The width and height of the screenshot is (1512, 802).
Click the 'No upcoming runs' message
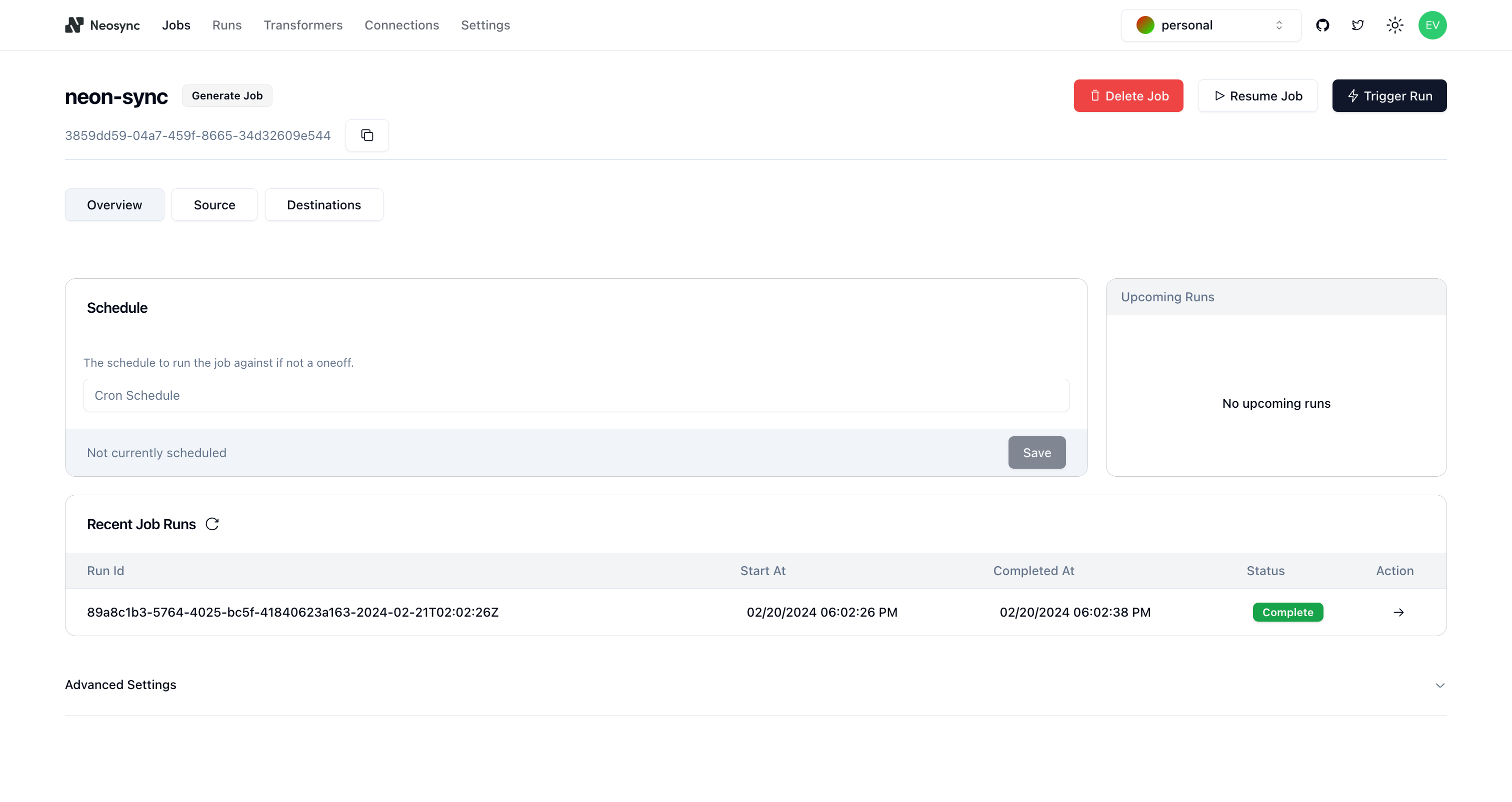(x=1276, y=404)
